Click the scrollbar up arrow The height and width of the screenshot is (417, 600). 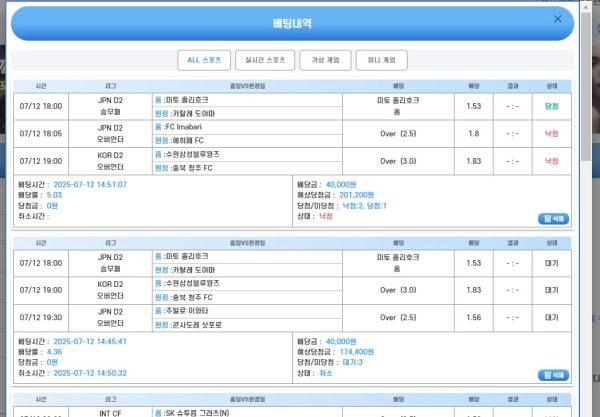[586, 7]
